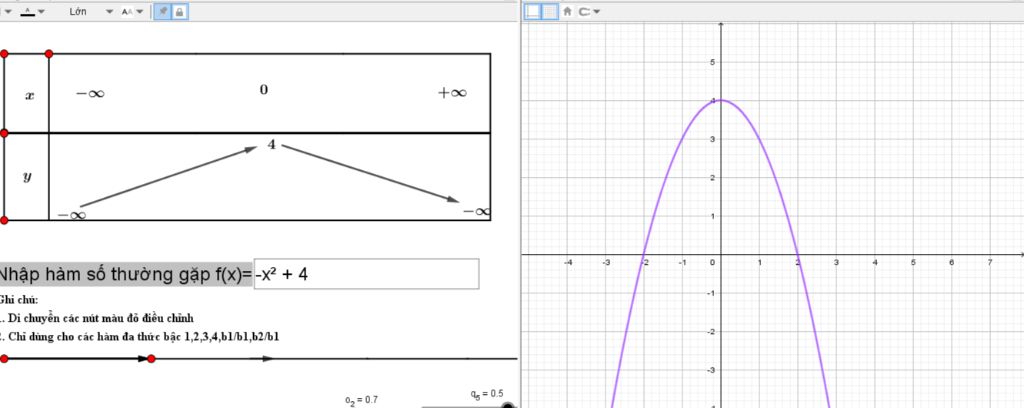Click the q5 slider black handle
1024x408 pixels.
click(507, 406)
